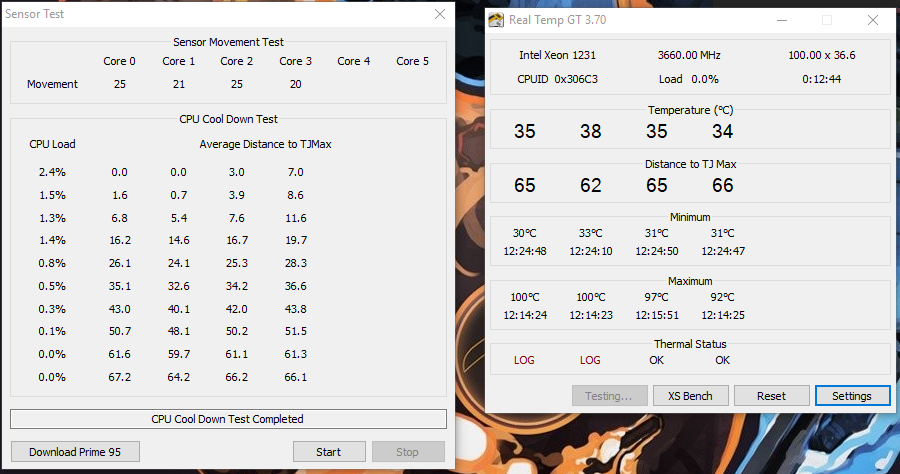Image resolution: width=900 pixels, height=474 pixels.
Task: Start the Sensor Test
Action: [x=329, y=452]
